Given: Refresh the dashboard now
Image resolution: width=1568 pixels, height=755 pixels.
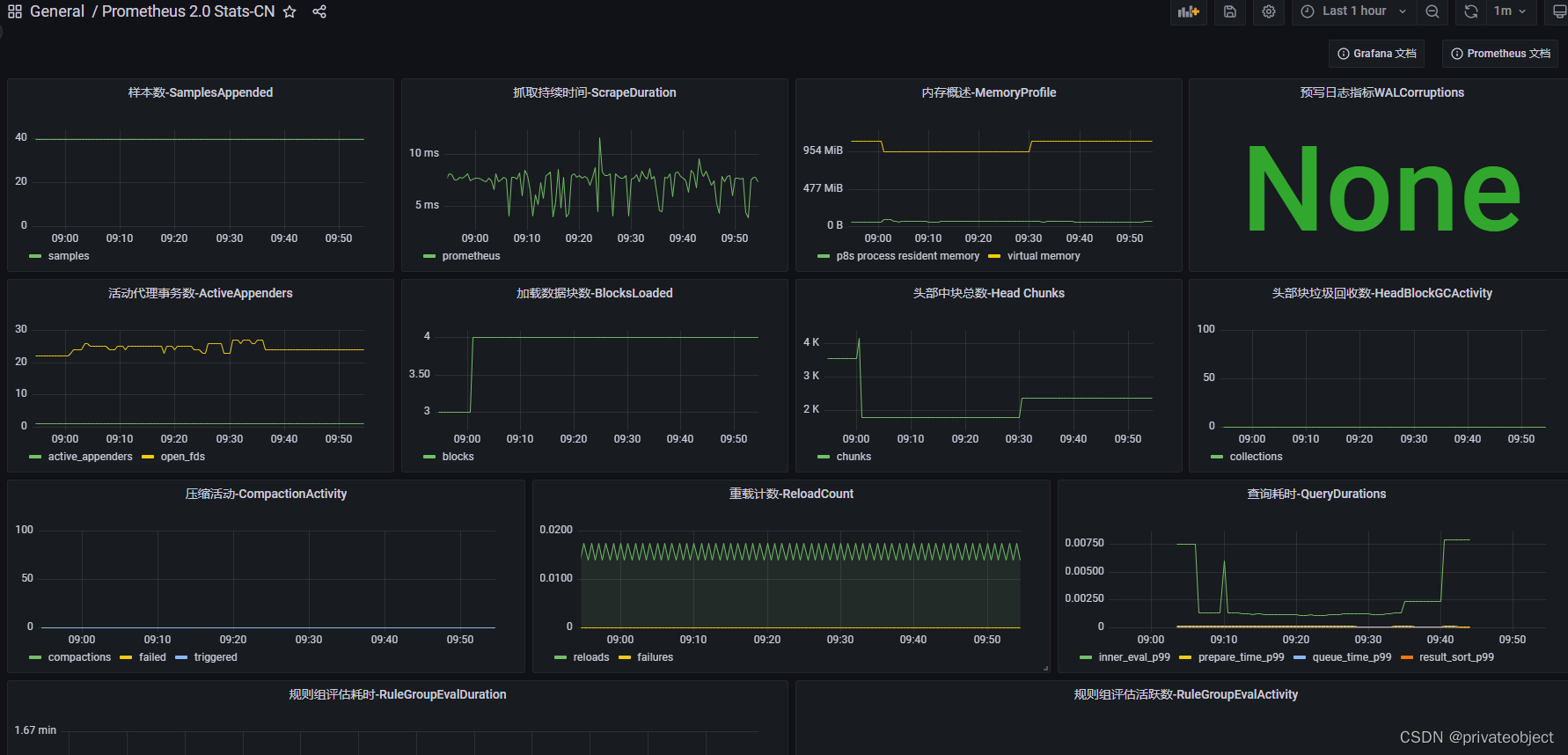Looking at the screenshot, I should (x=1470, y=11).
